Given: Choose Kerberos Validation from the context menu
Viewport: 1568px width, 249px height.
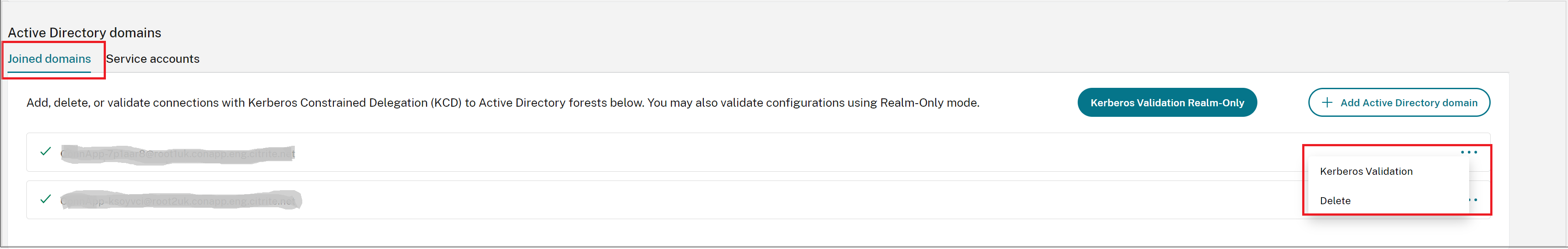Looking at the screenshot, I should click(1366, 172).
